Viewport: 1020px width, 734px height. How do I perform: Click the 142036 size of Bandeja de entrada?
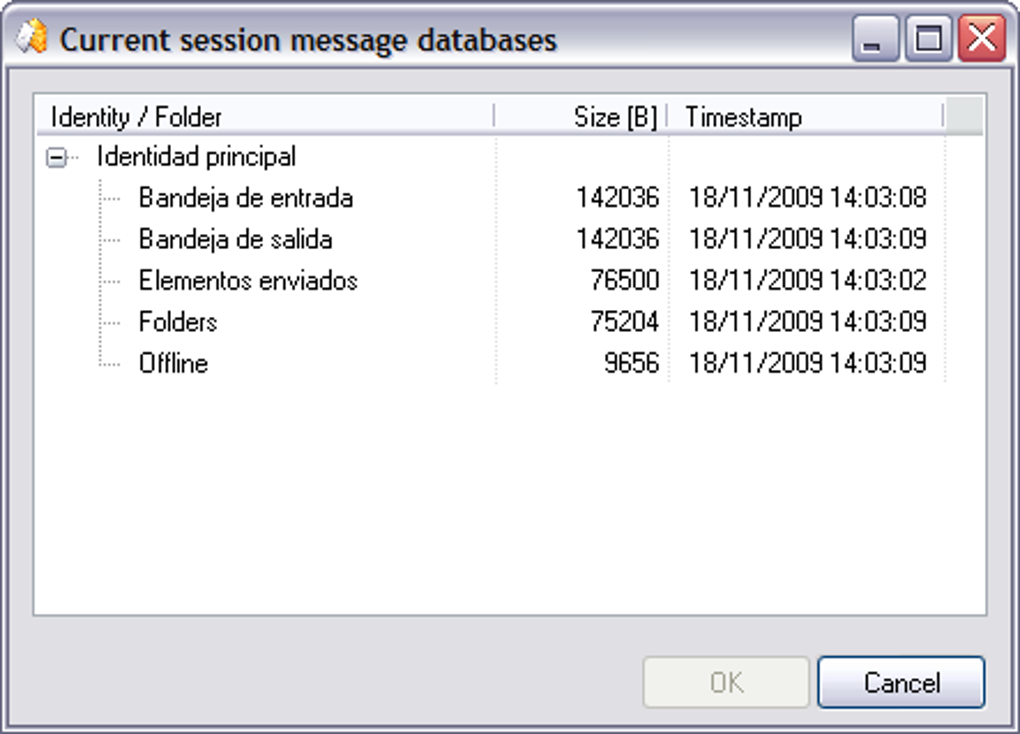coord(617,198)
